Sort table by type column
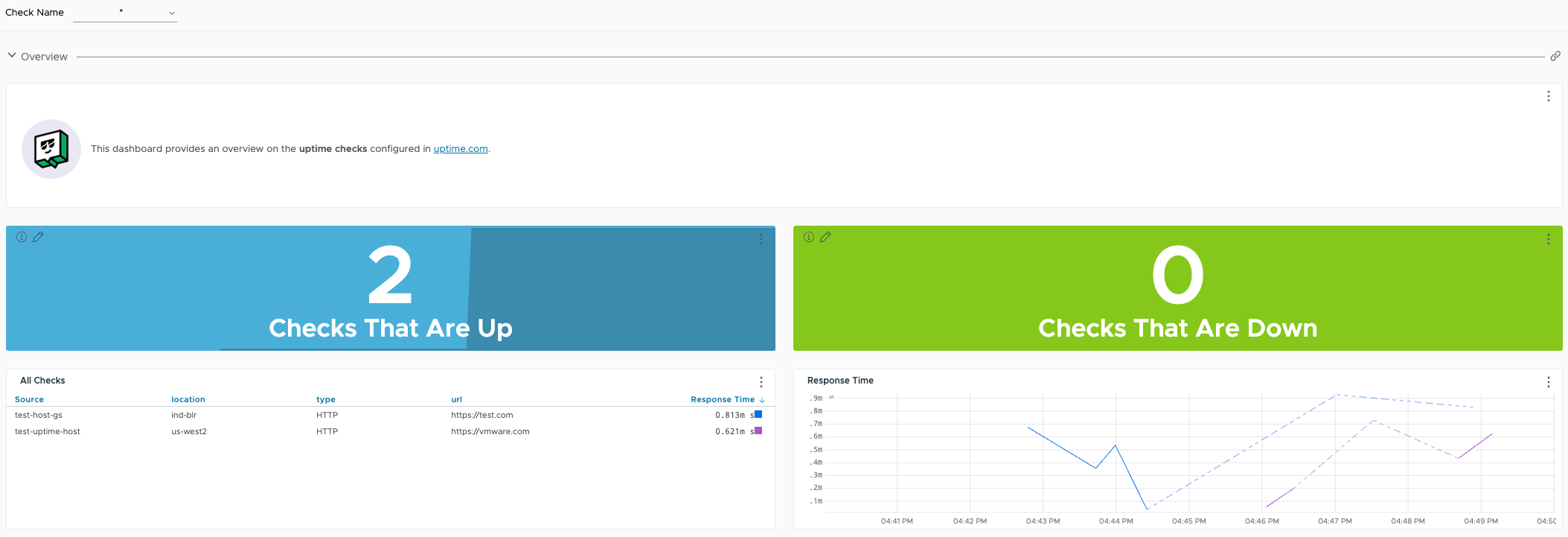The image size is (1568, 537). 326,400
